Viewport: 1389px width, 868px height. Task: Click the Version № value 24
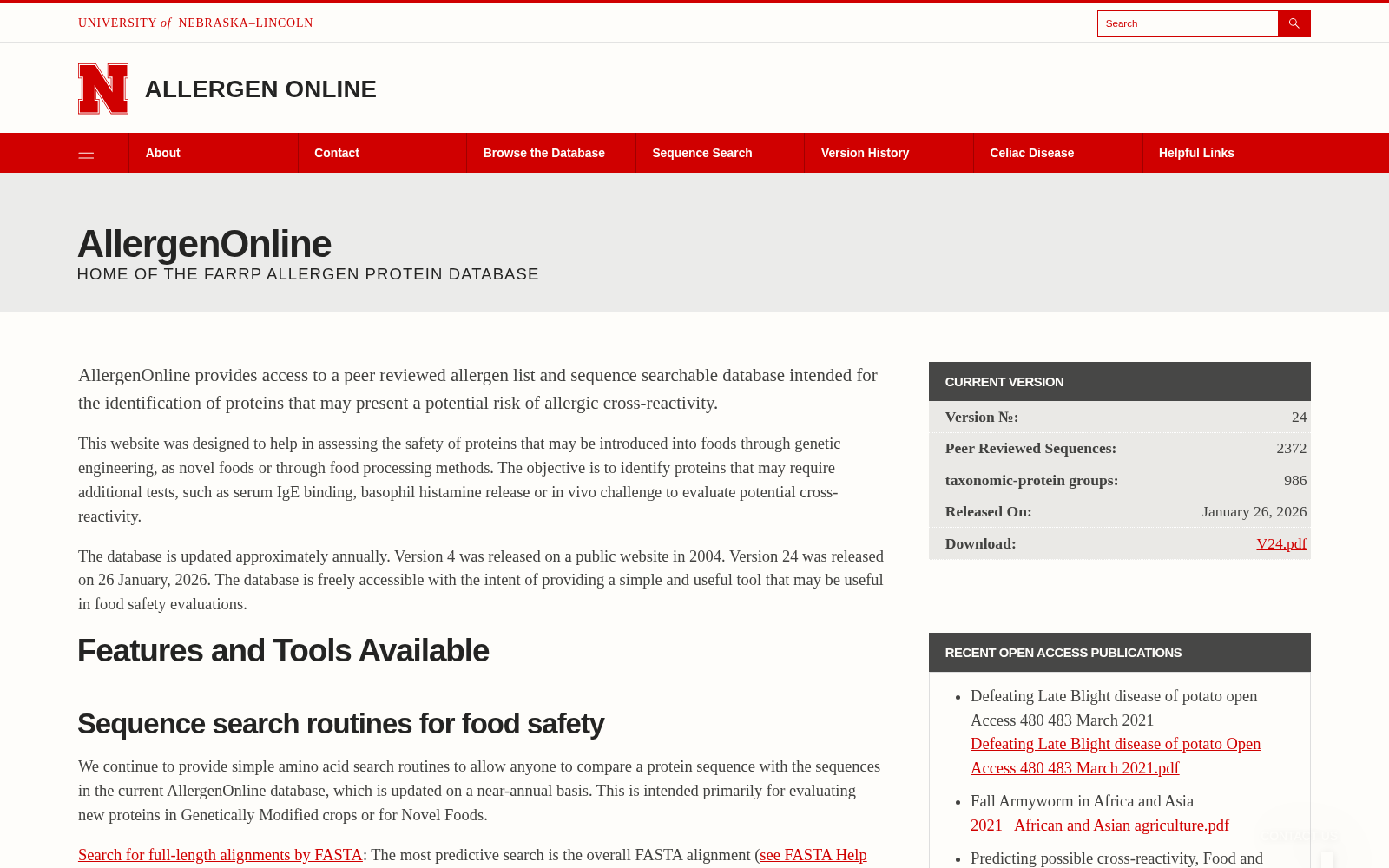coord(1299,418)
